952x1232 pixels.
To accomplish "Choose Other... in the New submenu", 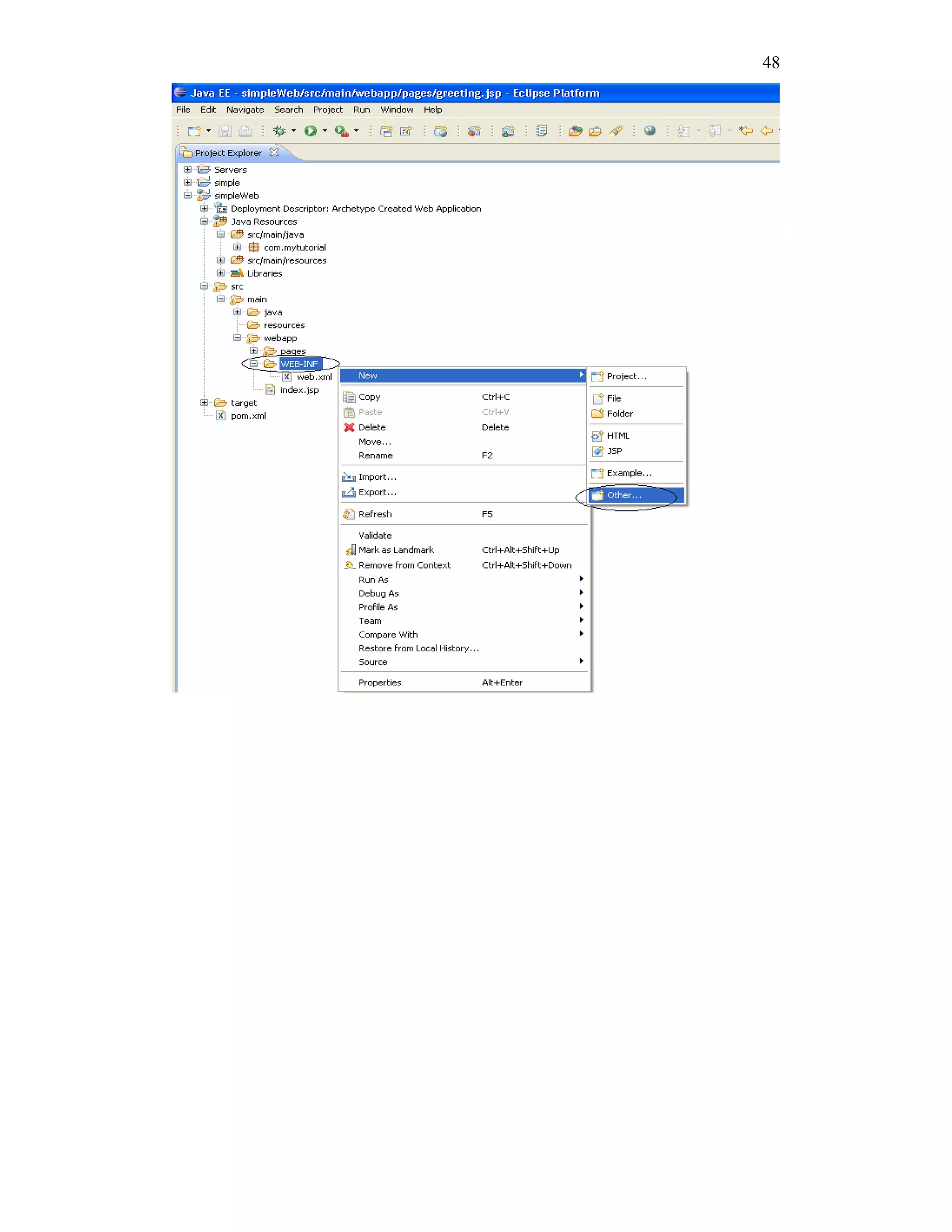I will click(x=637, y=495).
